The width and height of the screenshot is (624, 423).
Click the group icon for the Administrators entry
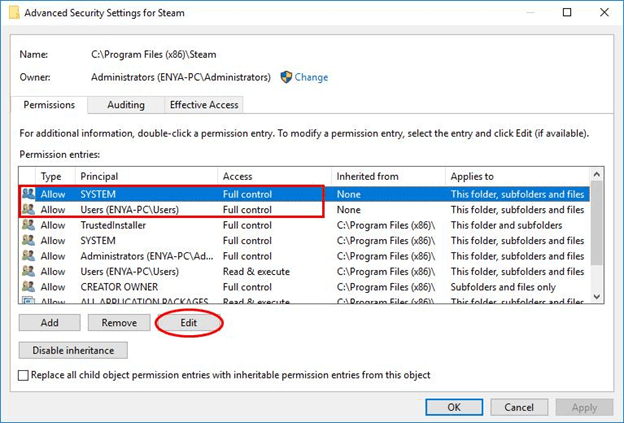28,255
